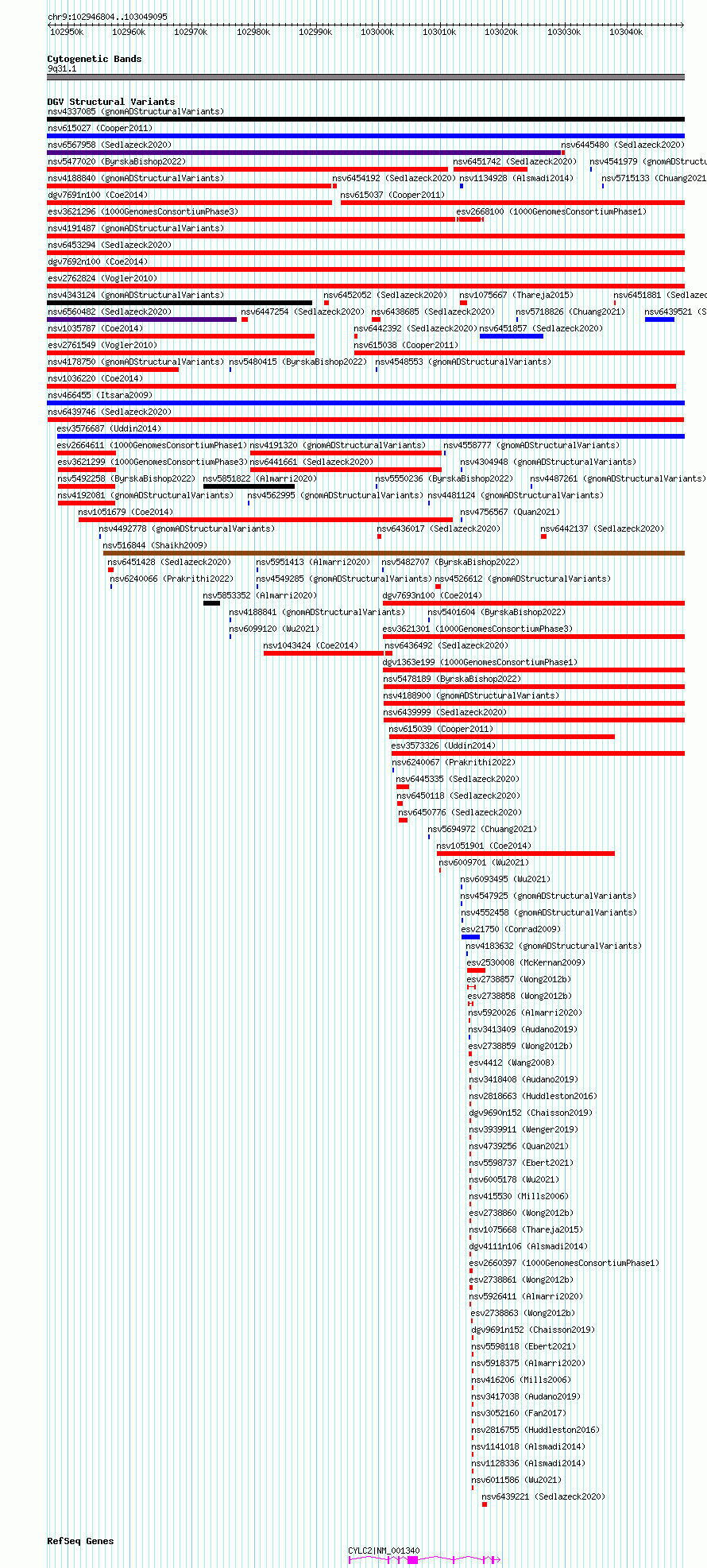Click nsv5480415 (ByrskaBishop2022) label
The height and width of the screenshot is (1568, 707).
click(x=299, y=362)
